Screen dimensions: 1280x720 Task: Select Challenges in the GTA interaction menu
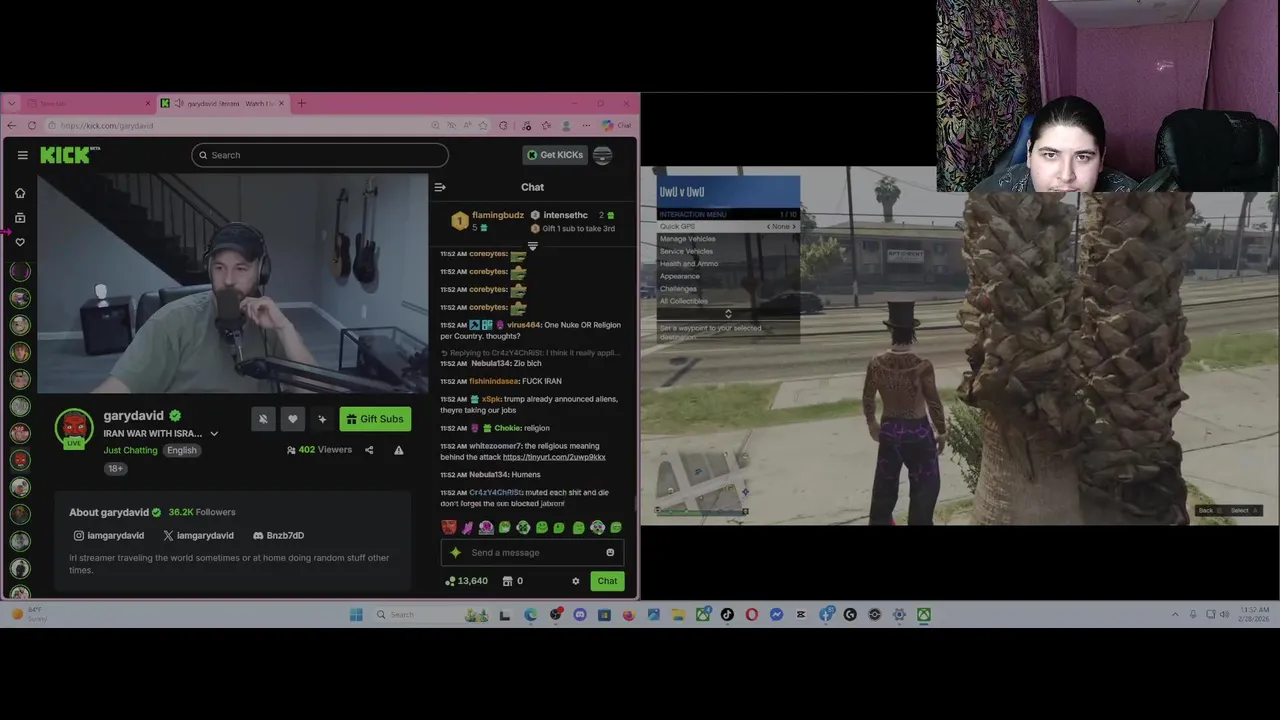point(728,288)
